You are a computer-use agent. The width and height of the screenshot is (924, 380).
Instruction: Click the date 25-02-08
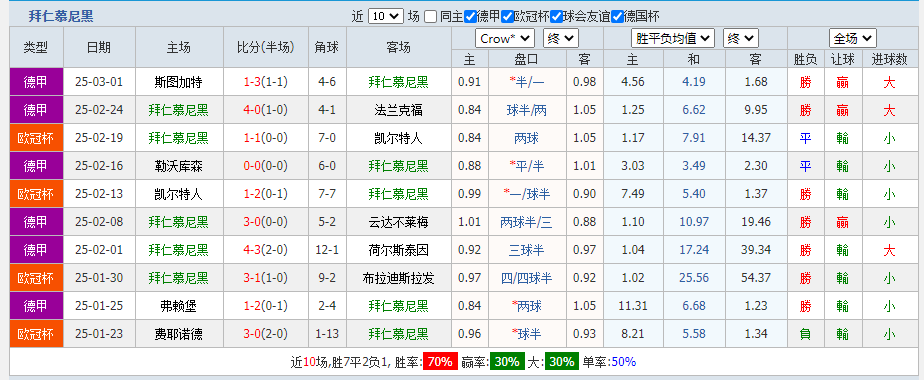point(99,222)
